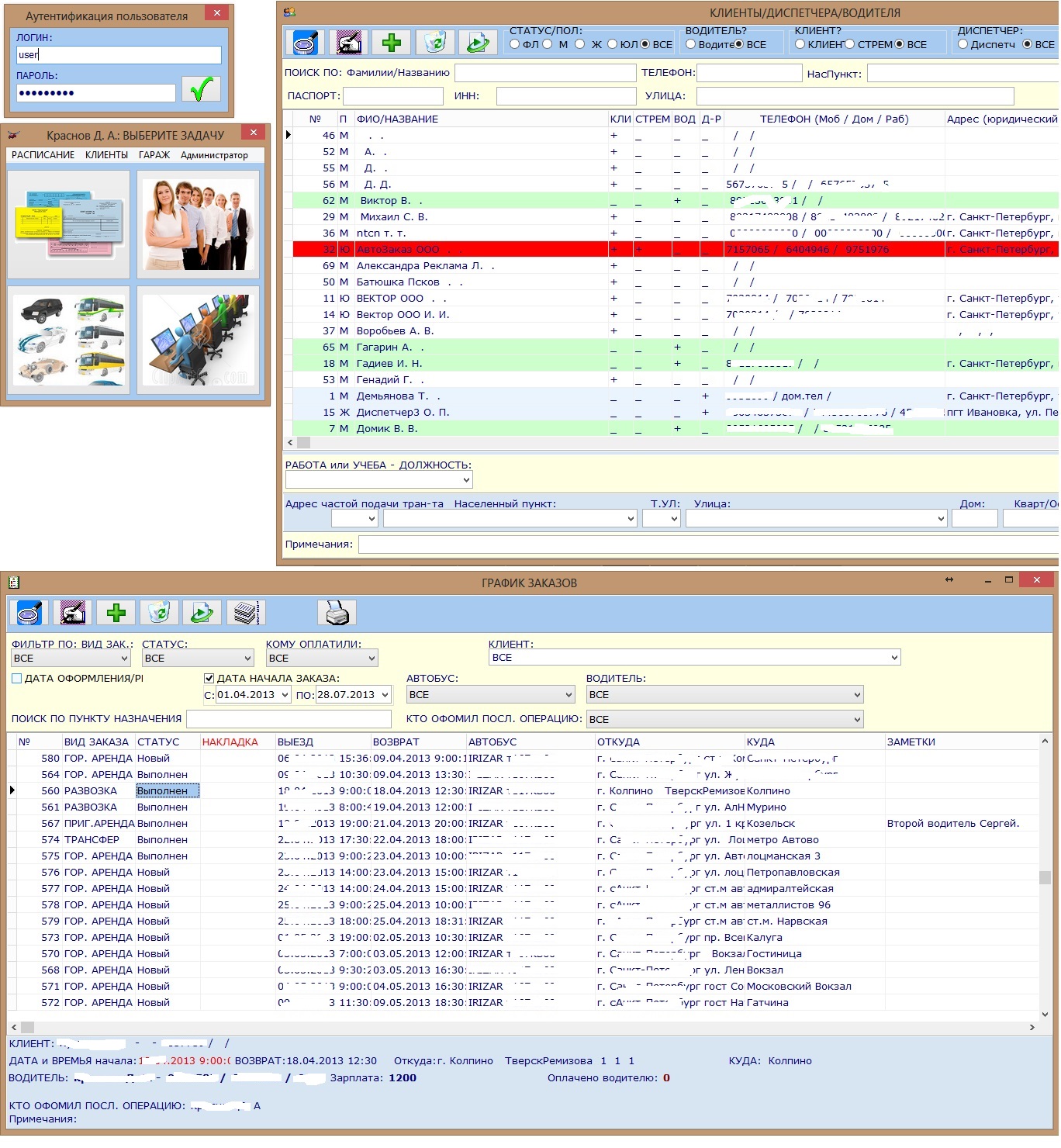Select the ЮЛ status radio button
Image resolution: width=1061 pixels, height=1148 pixels.
pos(612,44)
